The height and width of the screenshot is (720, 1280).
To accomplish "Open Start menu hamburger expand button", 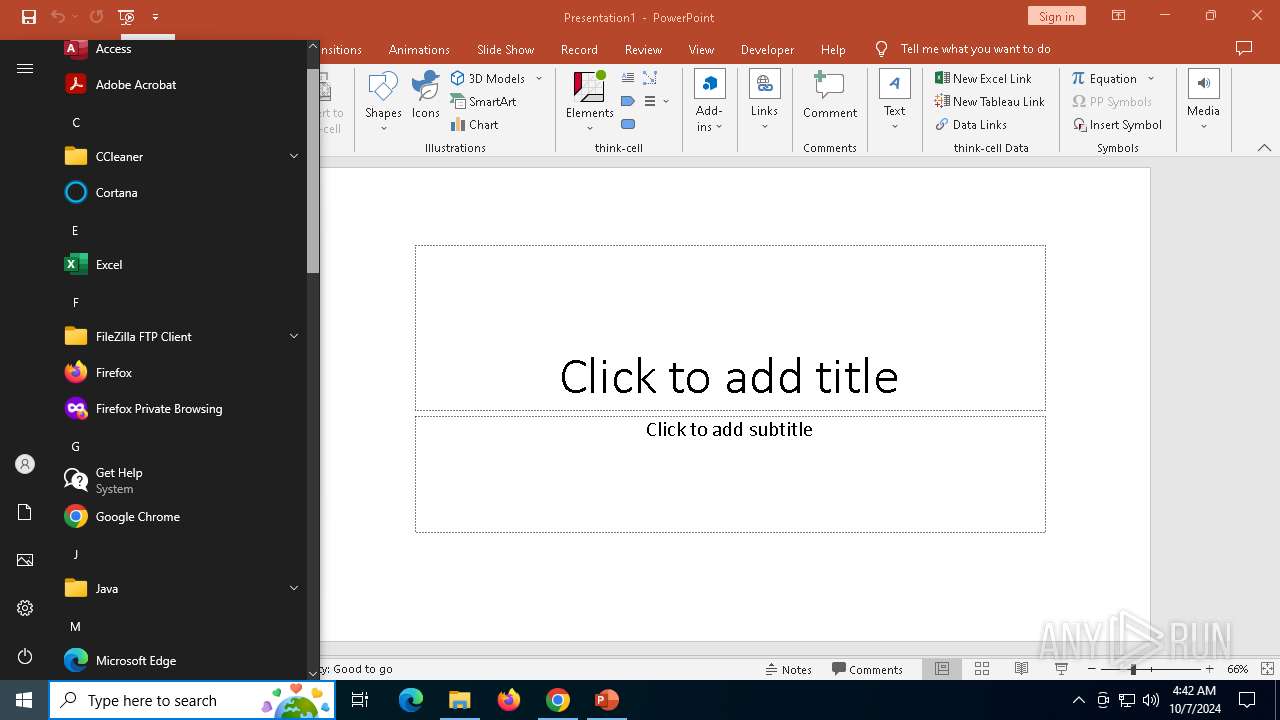I will point(25,68).
